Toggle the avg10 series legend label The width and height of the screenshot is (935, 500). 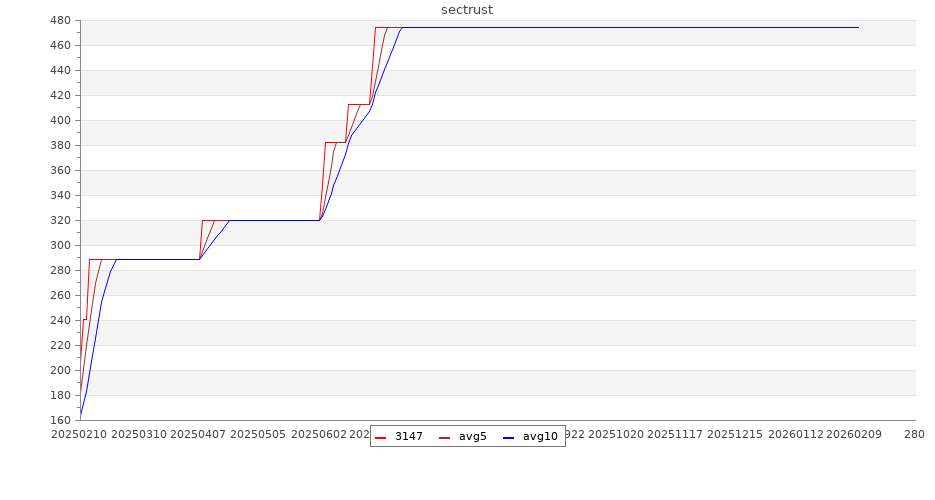[x=540, y=437]
